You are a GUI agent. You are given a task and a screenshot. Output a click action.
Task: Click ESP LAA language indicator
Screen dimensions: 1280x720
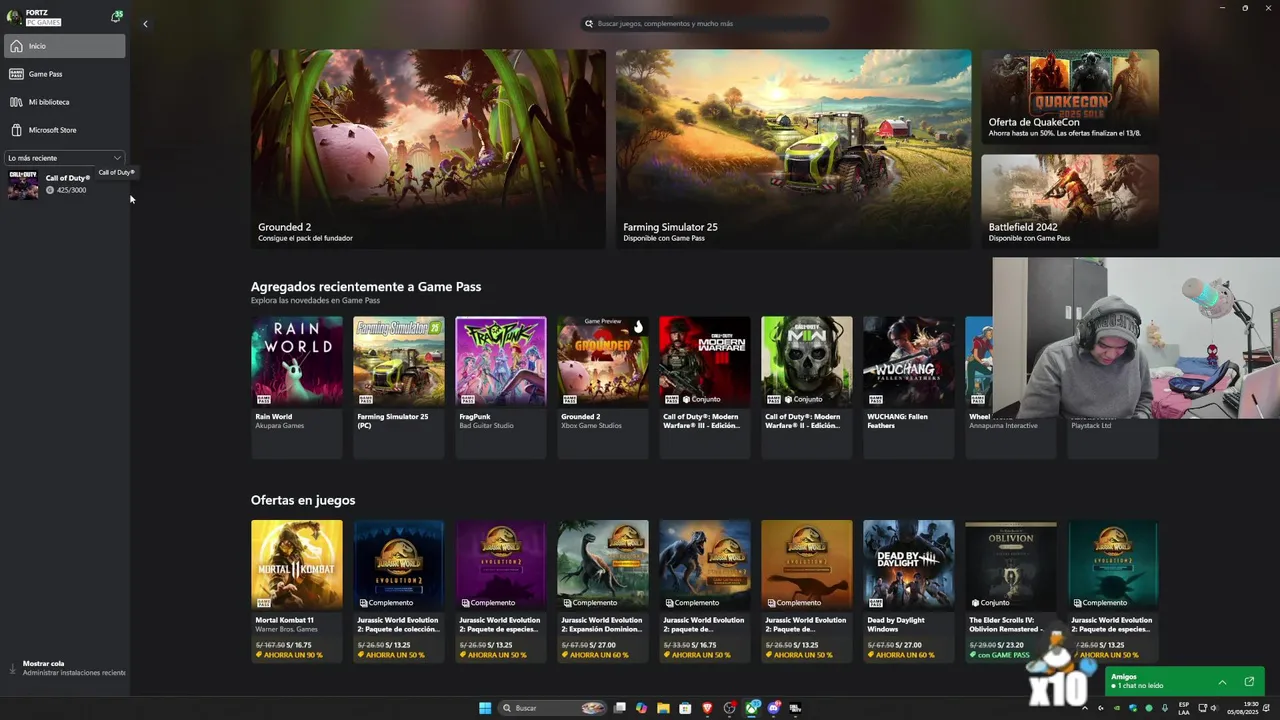[x=1184, y=708]
